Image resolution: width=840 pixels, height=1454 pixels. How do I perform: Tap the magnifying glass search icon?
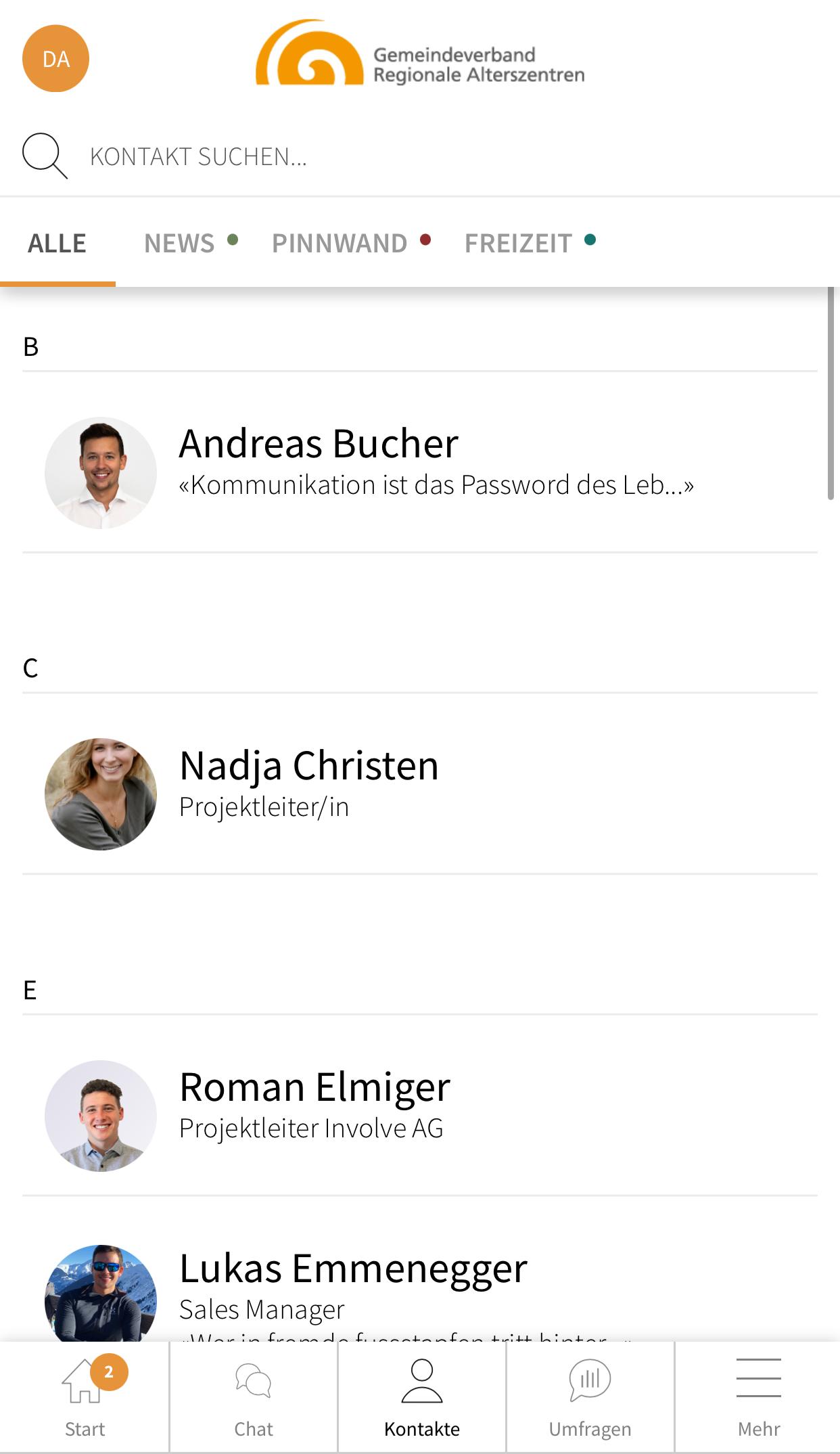click(45, 156)
